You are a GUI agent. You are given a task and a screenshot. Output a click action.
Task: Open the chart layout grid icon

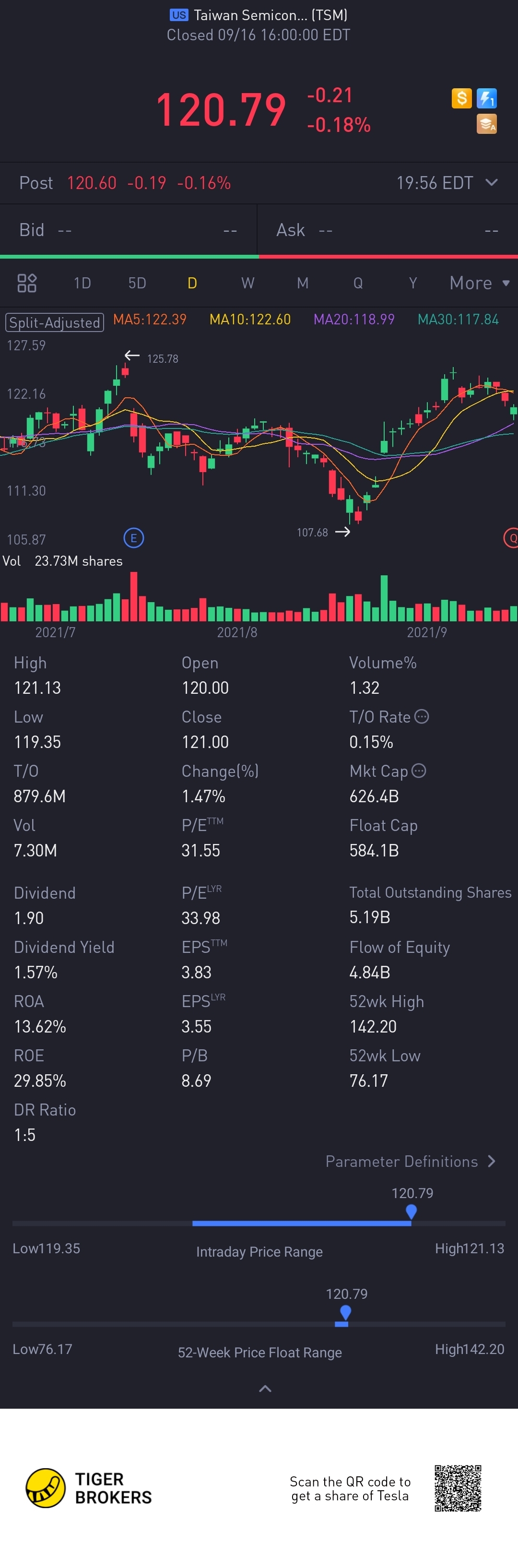[x=27, y=283]
